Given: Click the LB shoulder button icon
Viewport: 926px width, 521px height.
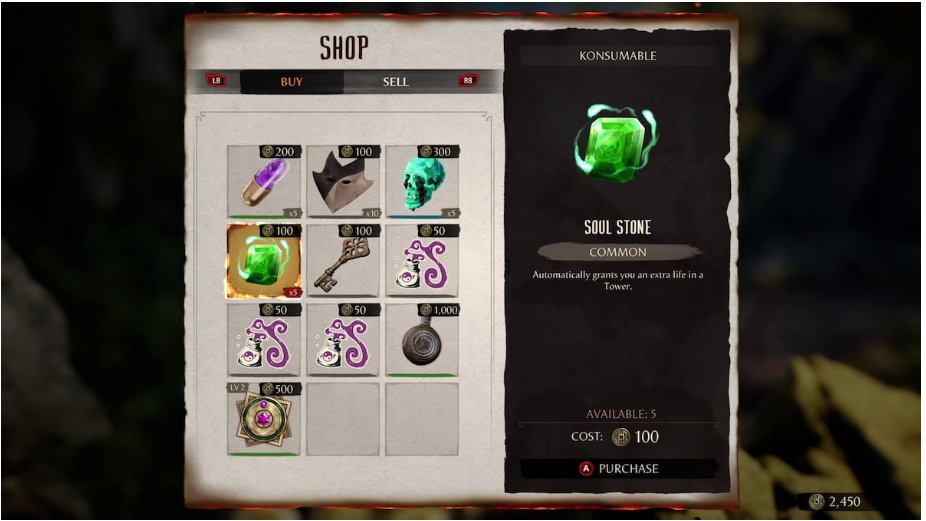Looking at the screenshot, I should coord(216,81).
